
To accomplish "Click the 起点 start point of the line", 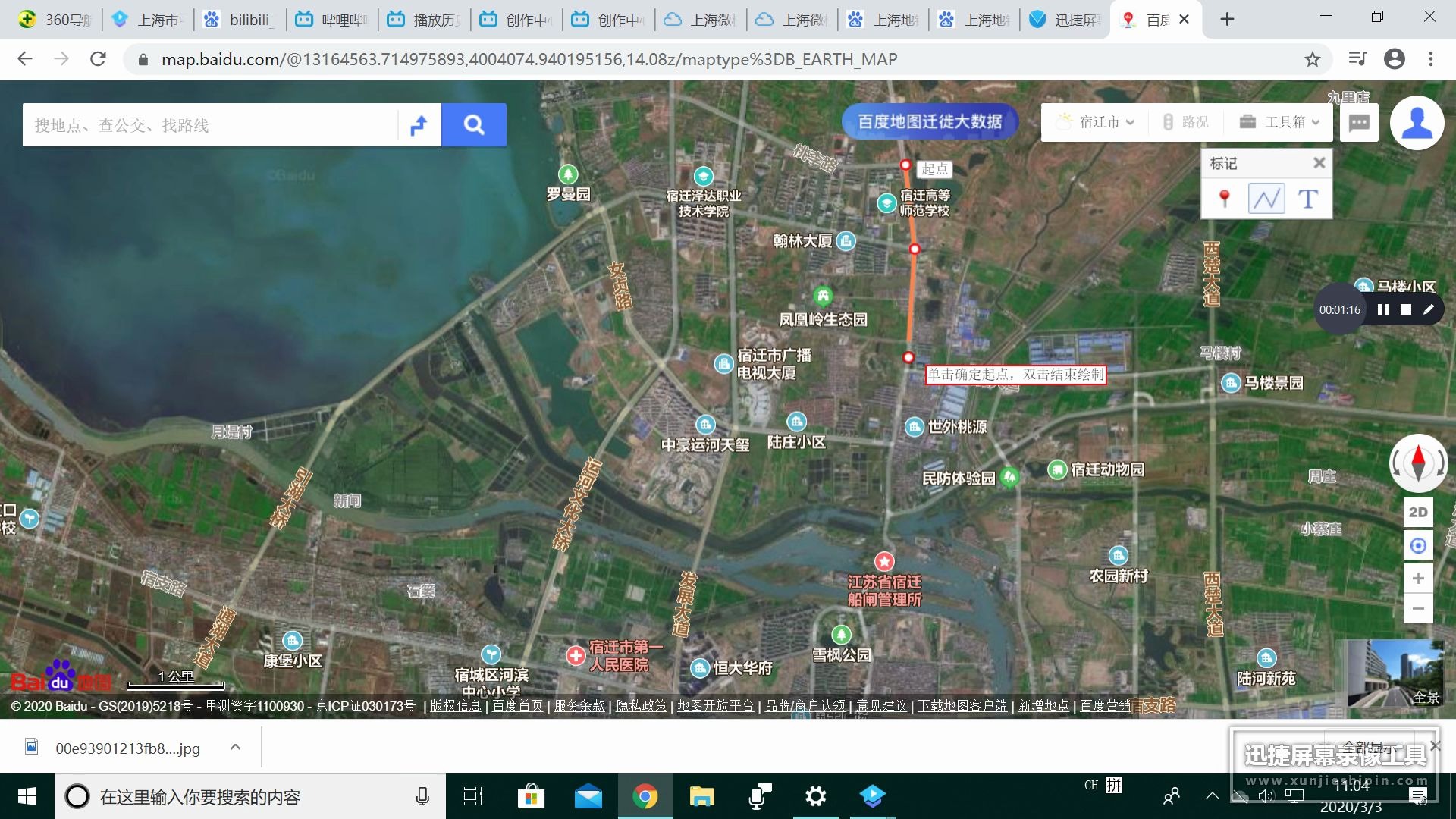I will (x=905, y=165).
